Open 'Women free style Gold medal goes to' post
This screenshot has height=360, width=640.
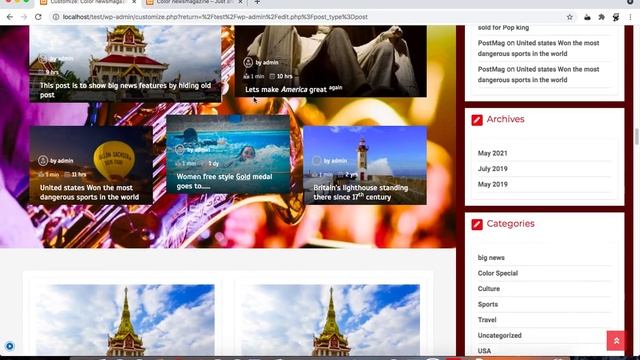(x=224, y=181)
